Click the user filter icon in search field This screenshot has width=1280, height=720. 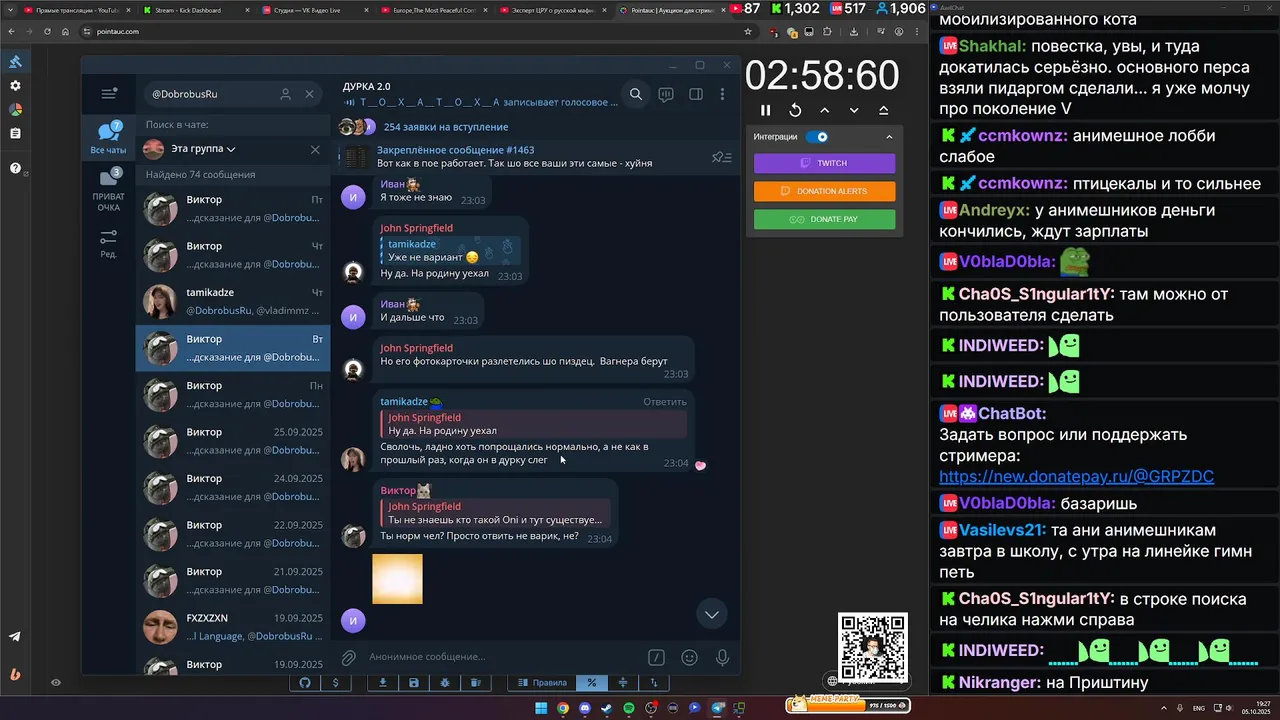(285, 94)
